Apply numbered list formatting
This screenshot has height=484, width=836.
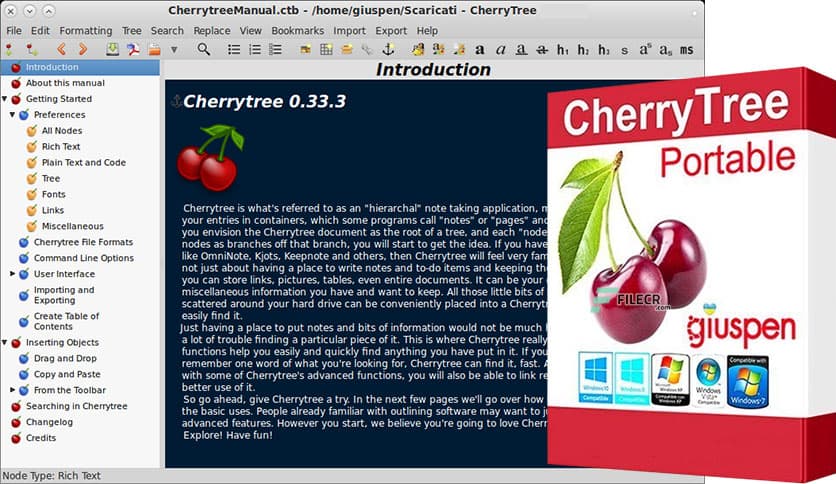pos(255,50)
